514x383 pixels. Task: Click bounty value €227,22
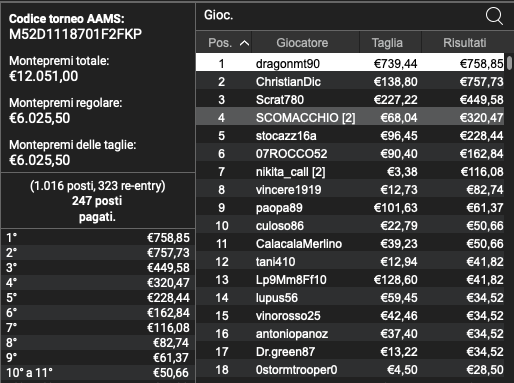(395, 100)
